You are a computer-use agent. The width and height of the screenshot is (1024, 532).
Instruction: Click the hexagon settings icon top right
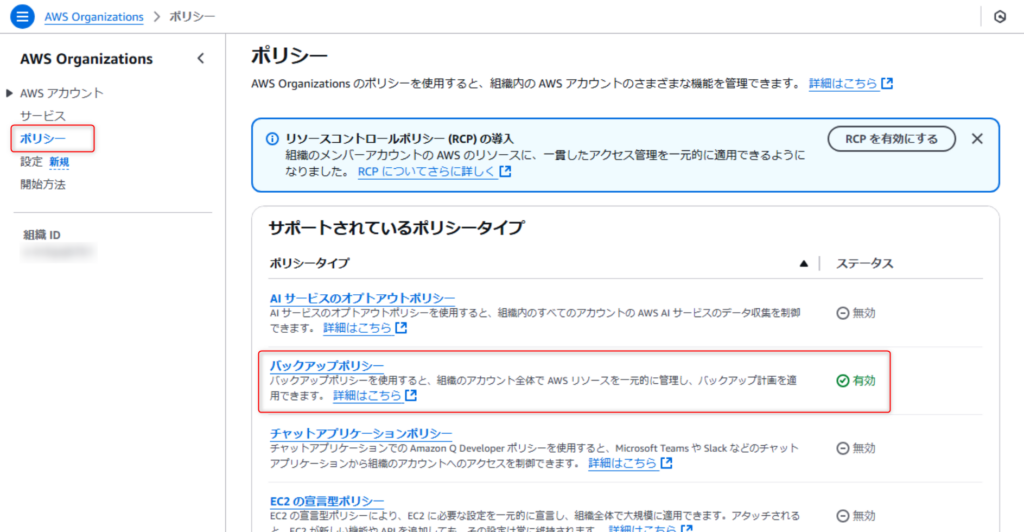pyautogui.click(x=1000, y=16)
